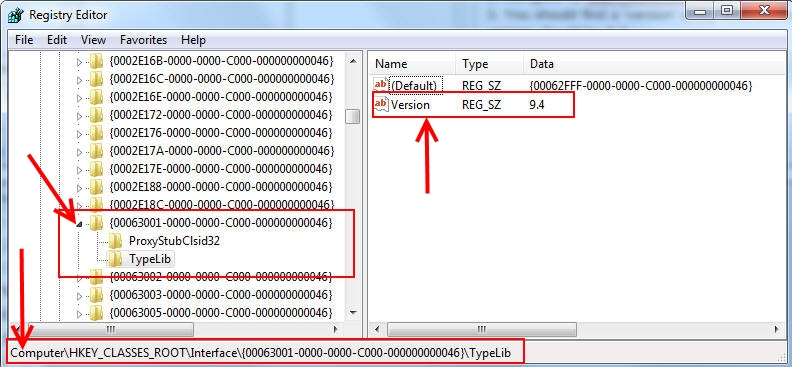Select folder icon of {00063001-0000-0000-C000-000000000046}
792x367 pixels.
(96, 223)
